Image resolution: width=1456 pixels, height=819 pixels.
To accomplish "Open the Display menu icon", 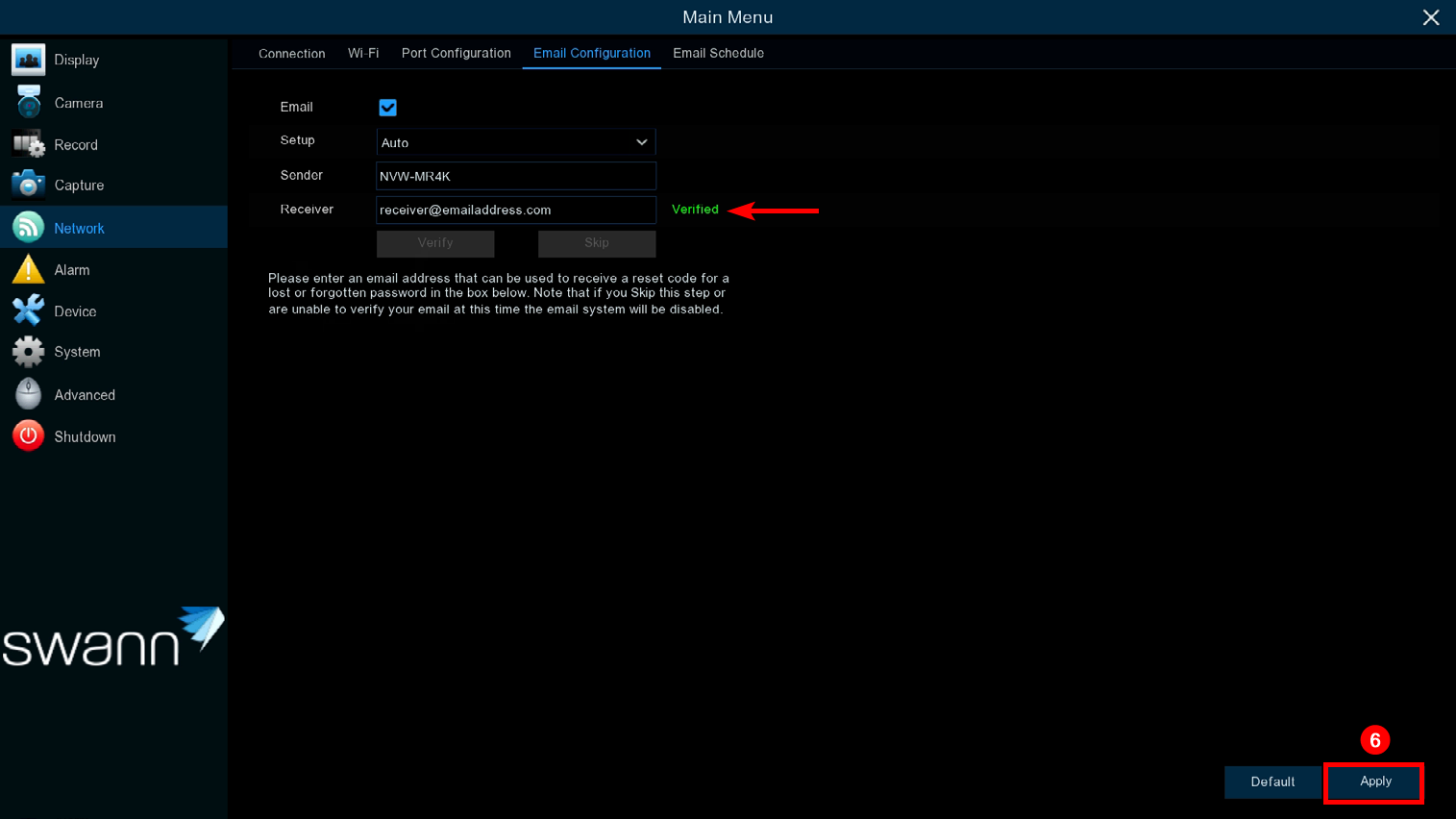I will coord(28,60).
